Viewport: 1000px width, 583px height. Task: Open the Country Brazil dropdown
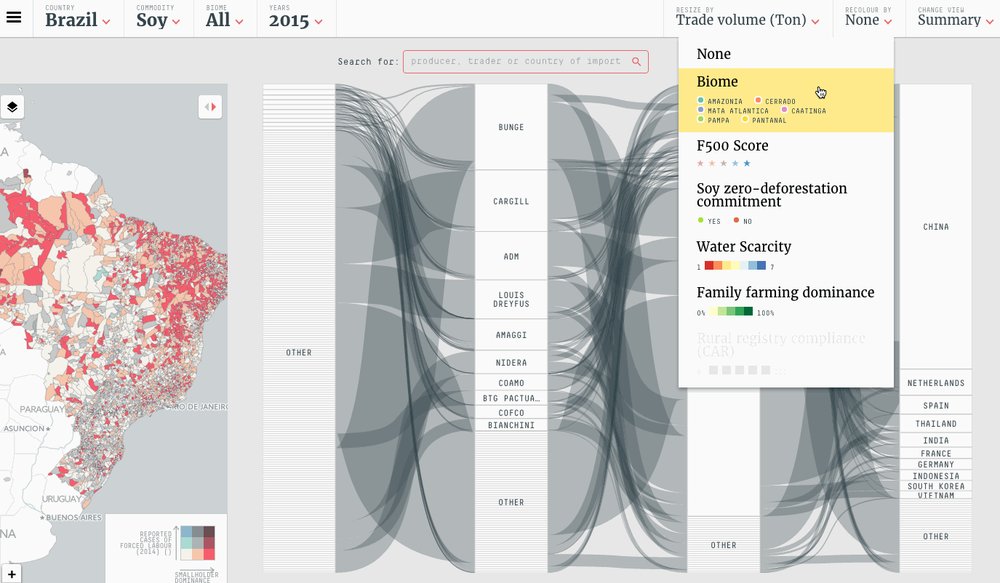[x=77, y=18]
